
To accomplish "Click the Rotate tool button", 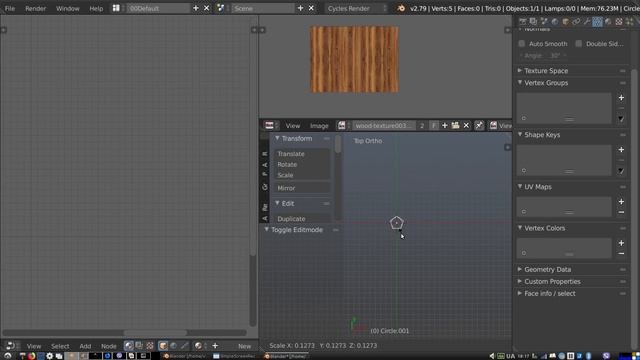I will pos(302,164).
